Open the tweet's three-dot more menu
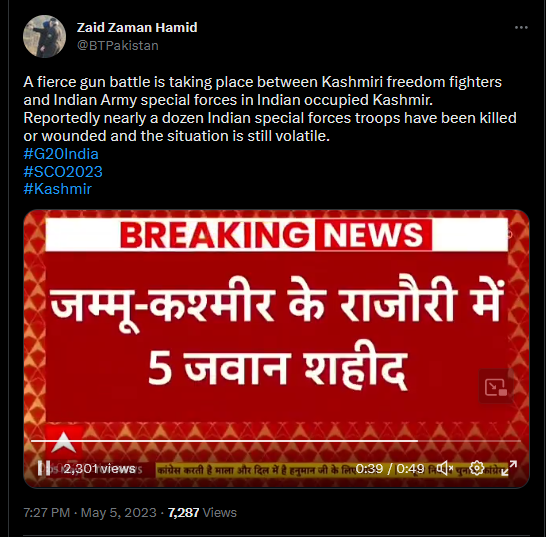 point(521,28)
